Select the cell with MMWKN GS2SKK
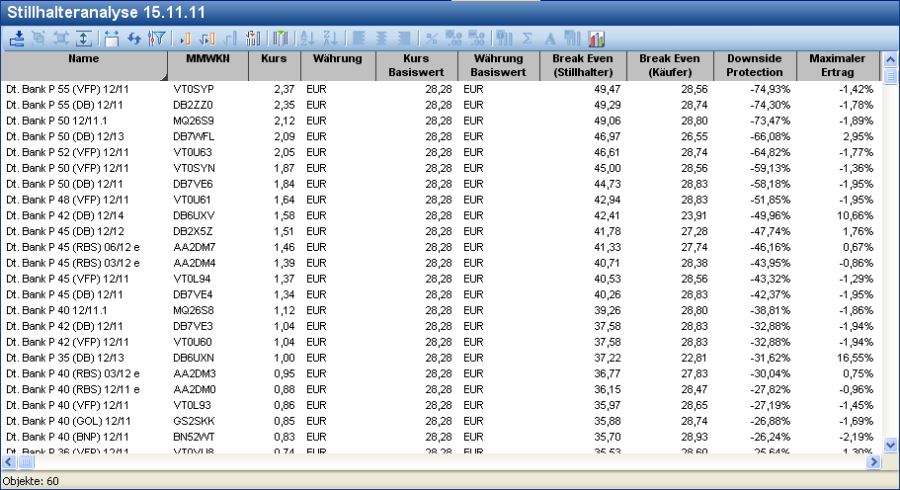Viewport: 900px width, 490px height. pos(194,420)
